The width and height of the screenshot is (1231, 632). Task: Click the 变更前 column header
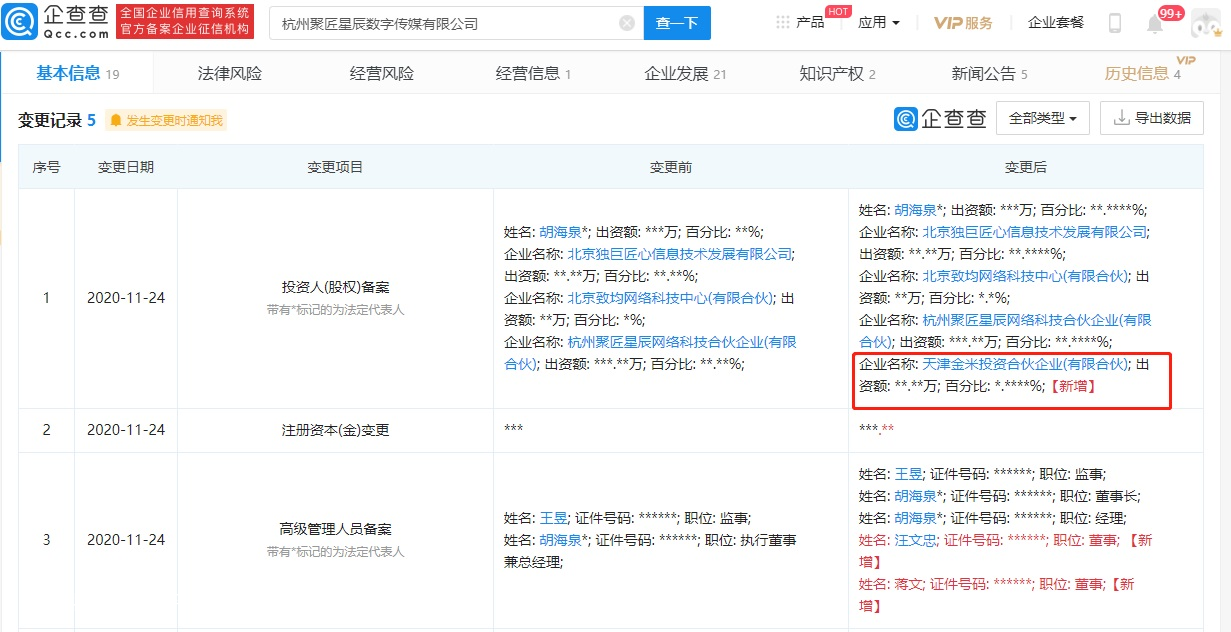point(671,167)
